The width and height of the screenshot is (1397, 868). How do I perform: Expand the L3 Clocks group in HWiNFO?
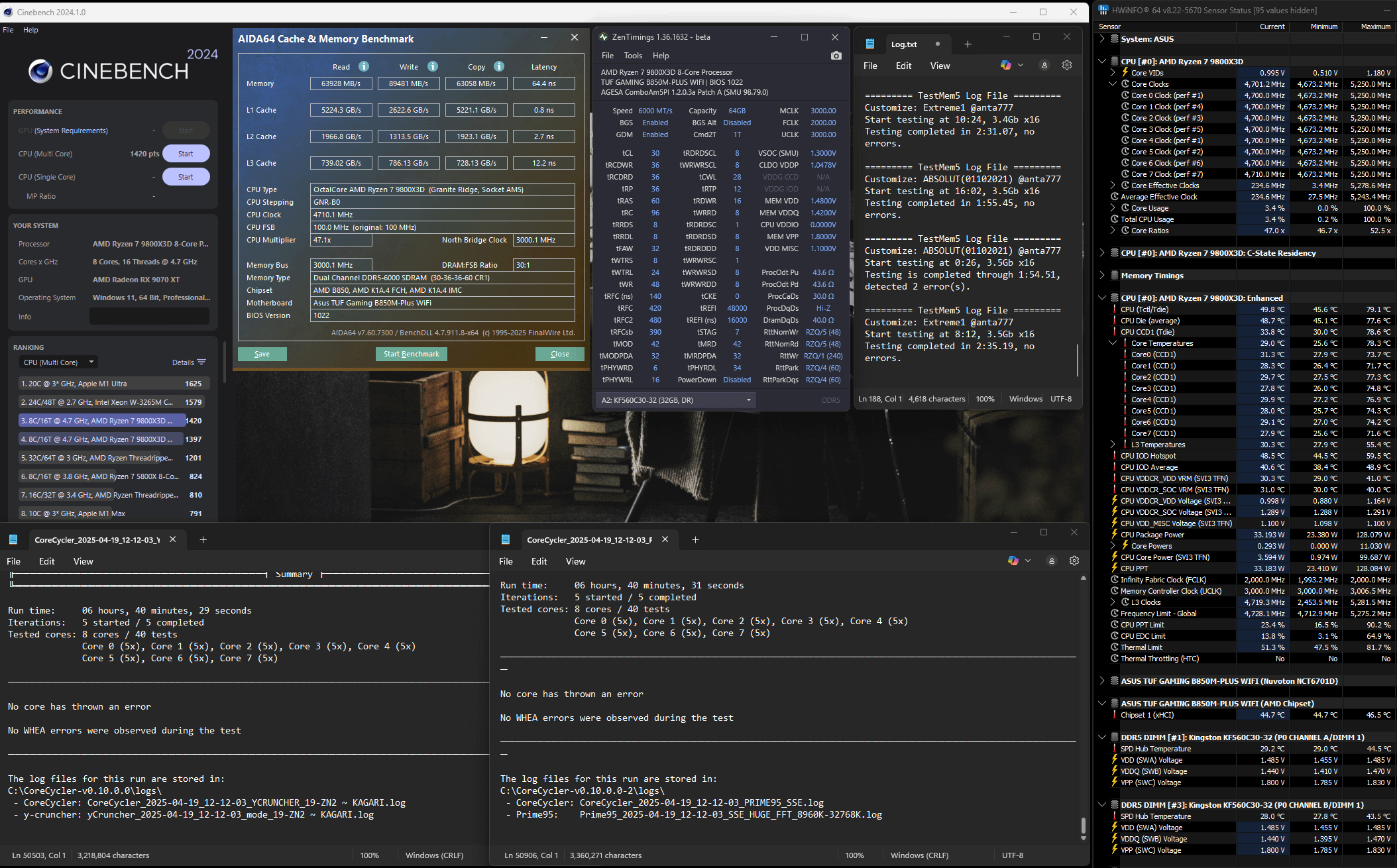[1113, 602]
